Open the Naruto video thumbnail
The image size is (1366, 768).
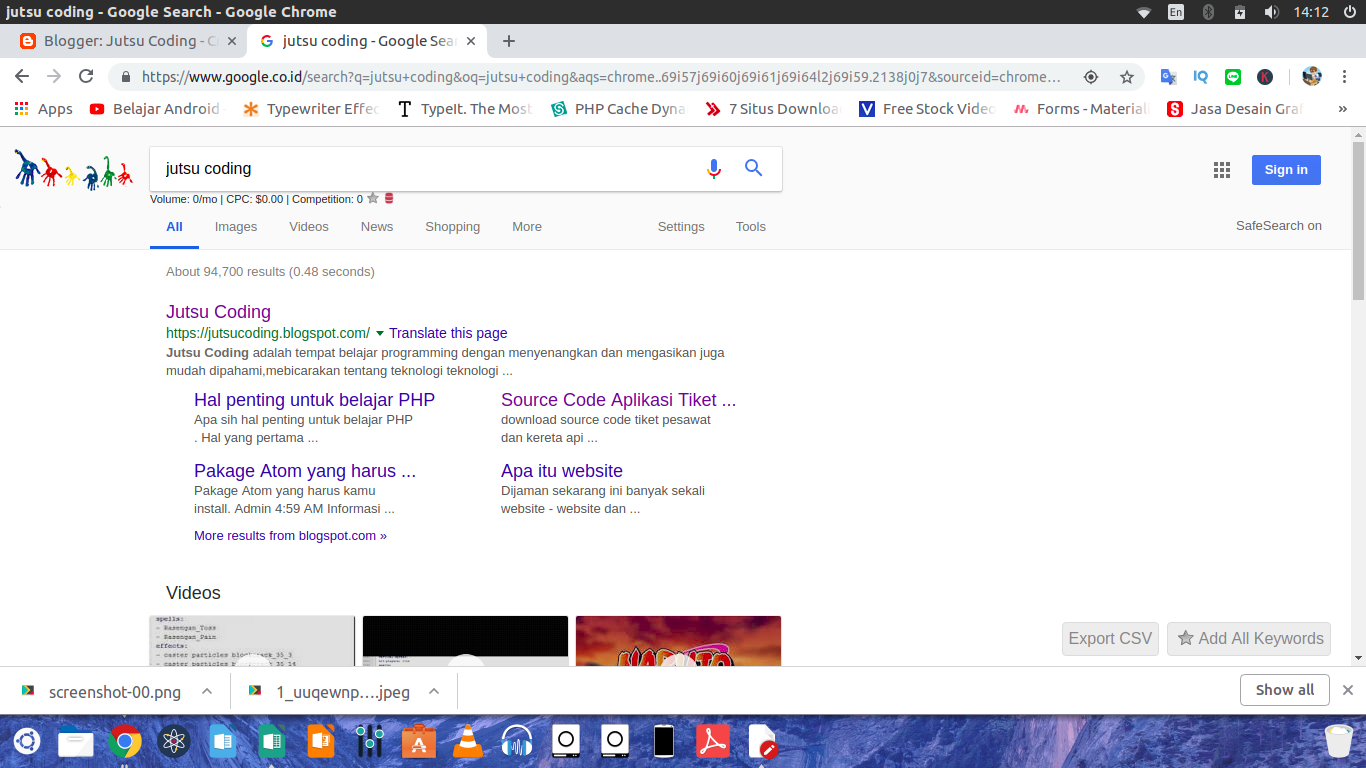click(x=678, y=641)
